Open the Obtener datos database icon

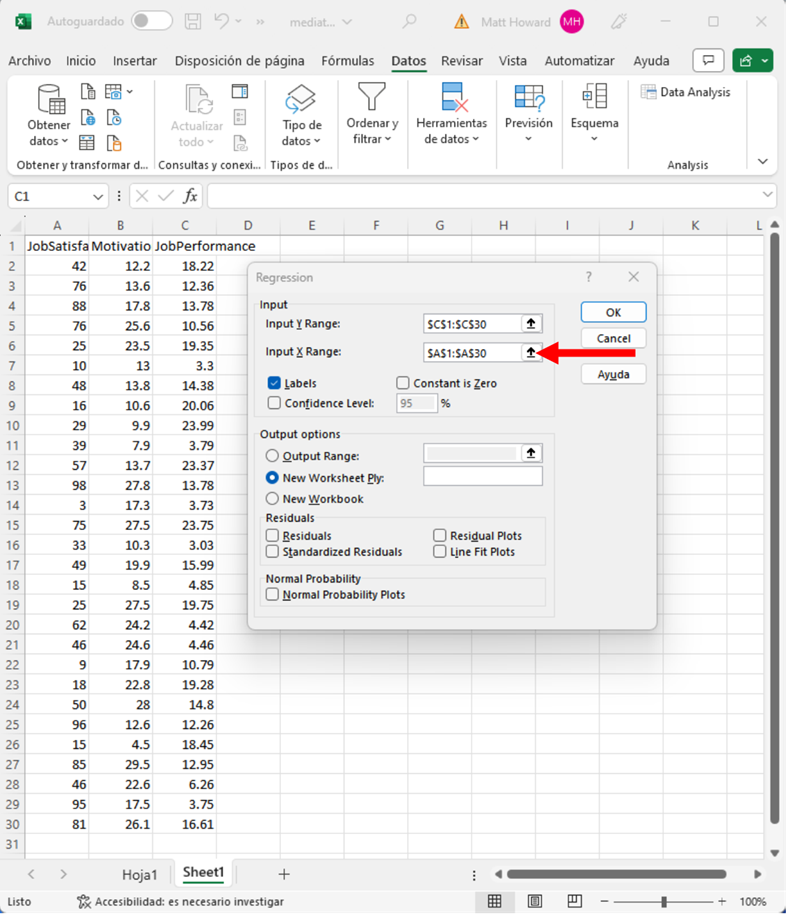coord(49,100)
